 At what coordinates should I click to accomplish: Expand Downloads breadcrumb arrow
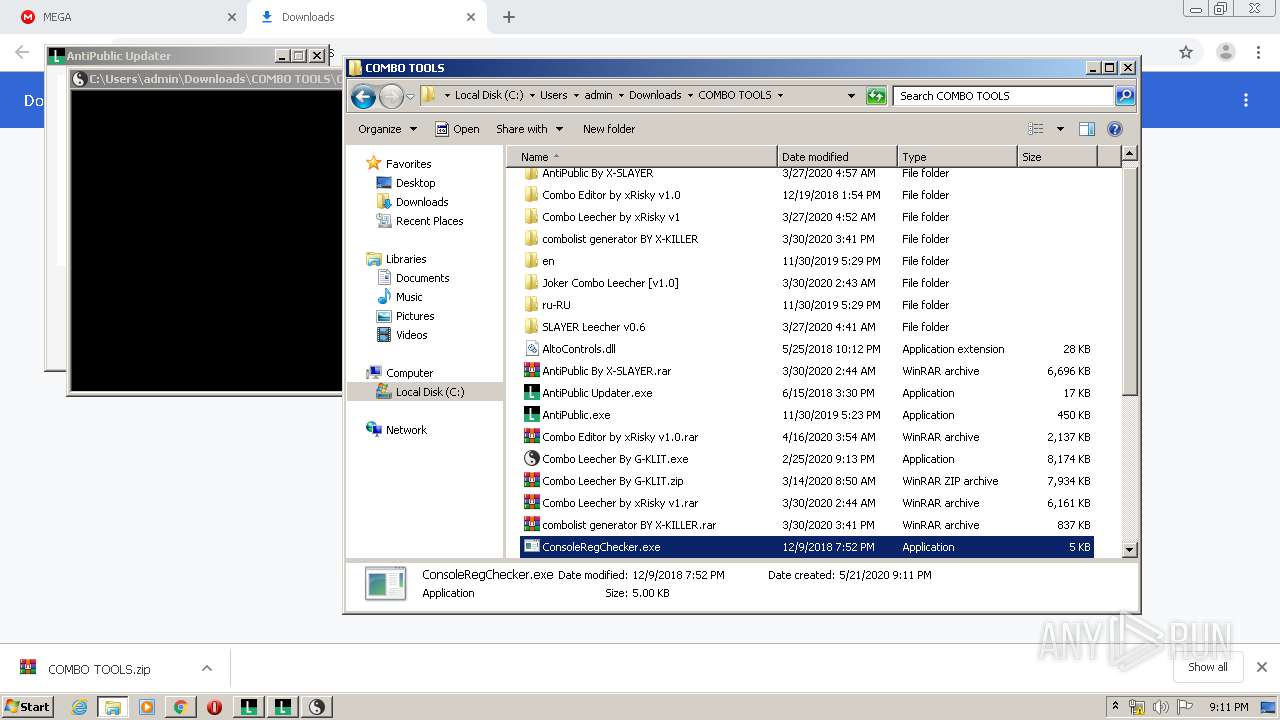coord(689,96)
